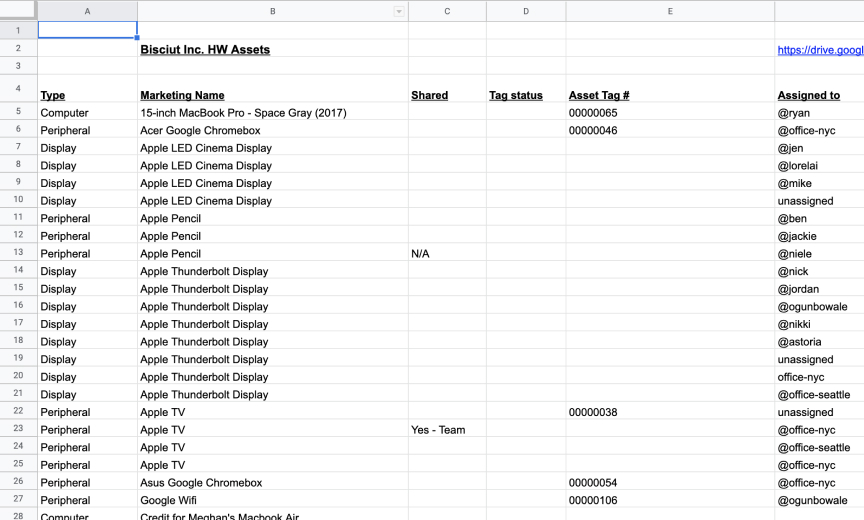Click the selected cell A1
Viewport: 864px width, 520px height.
coord(88,30)
